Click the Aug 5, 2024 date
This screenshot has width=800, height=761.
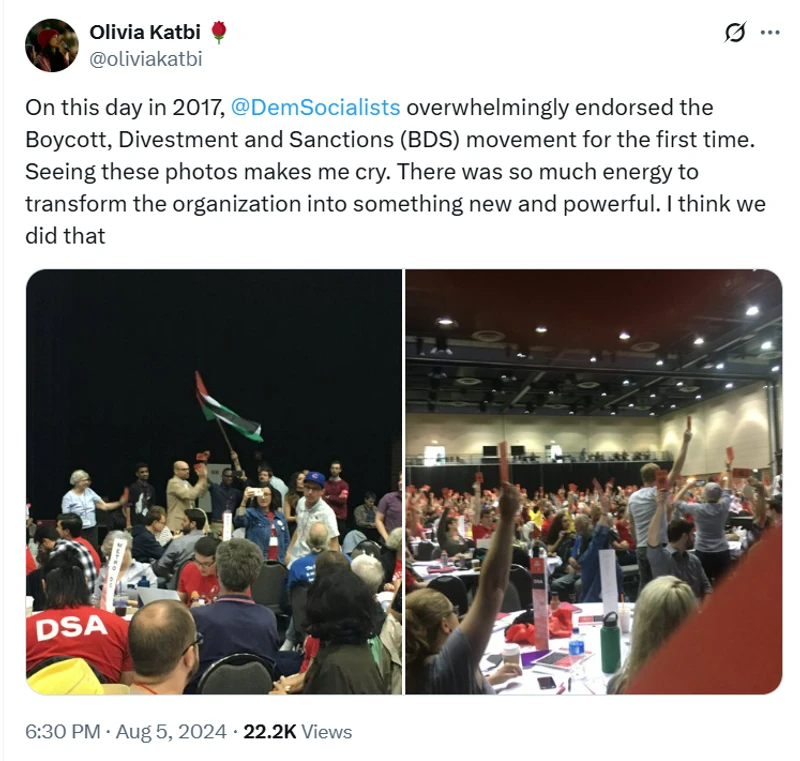(171, 731)
